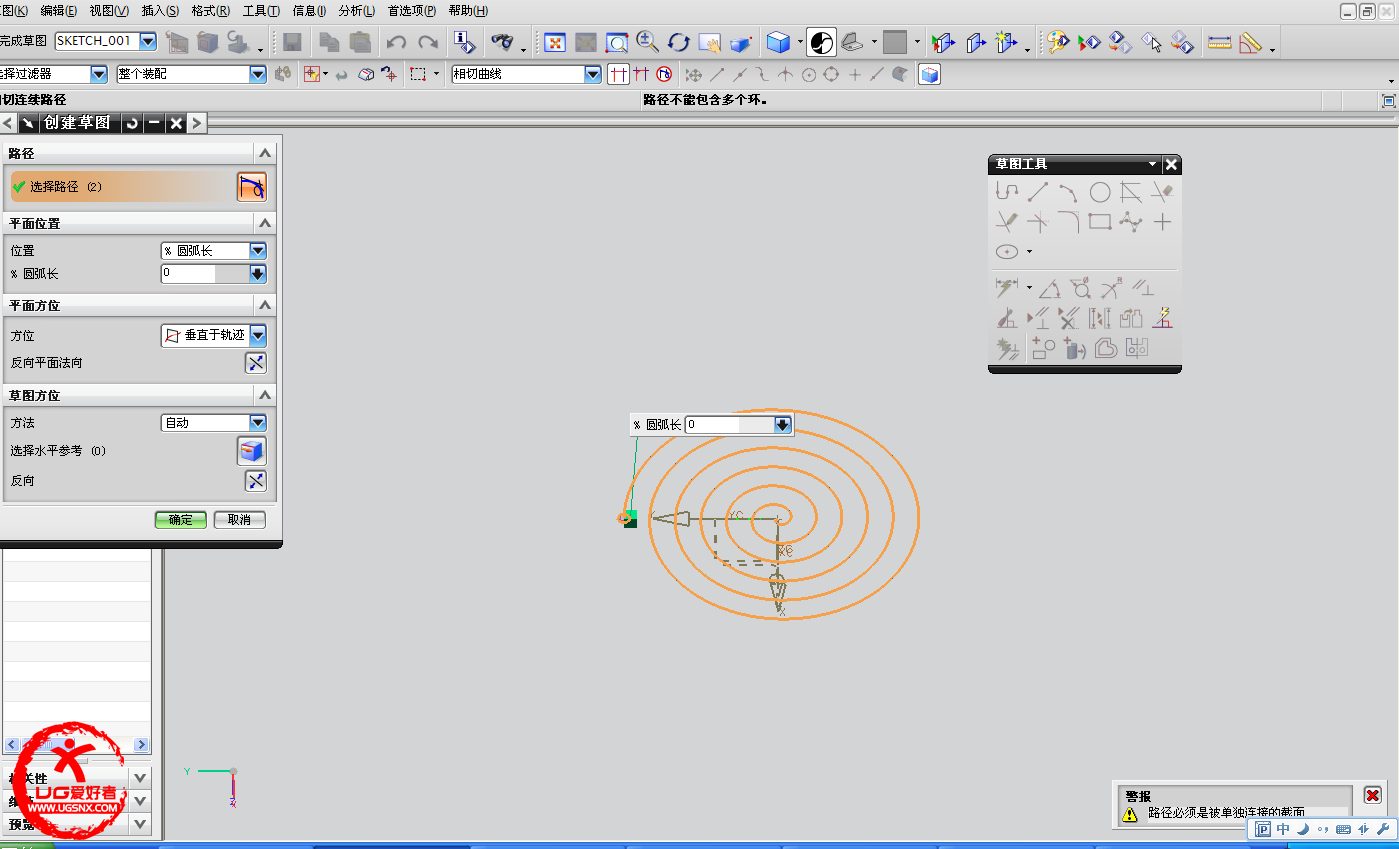Click 完成草图 finish sketch button
1399x849 pixels.
(24, 41)
